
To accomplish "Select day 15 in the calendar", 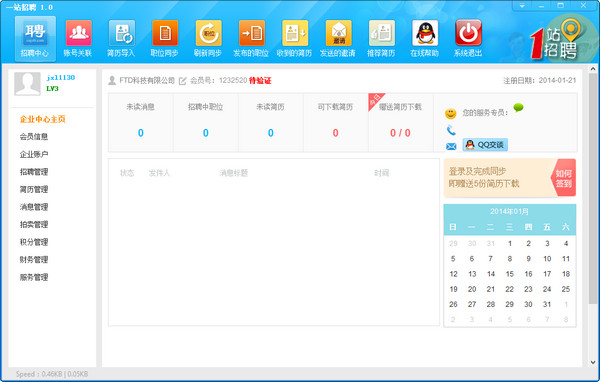I will (x=509, y=274).
